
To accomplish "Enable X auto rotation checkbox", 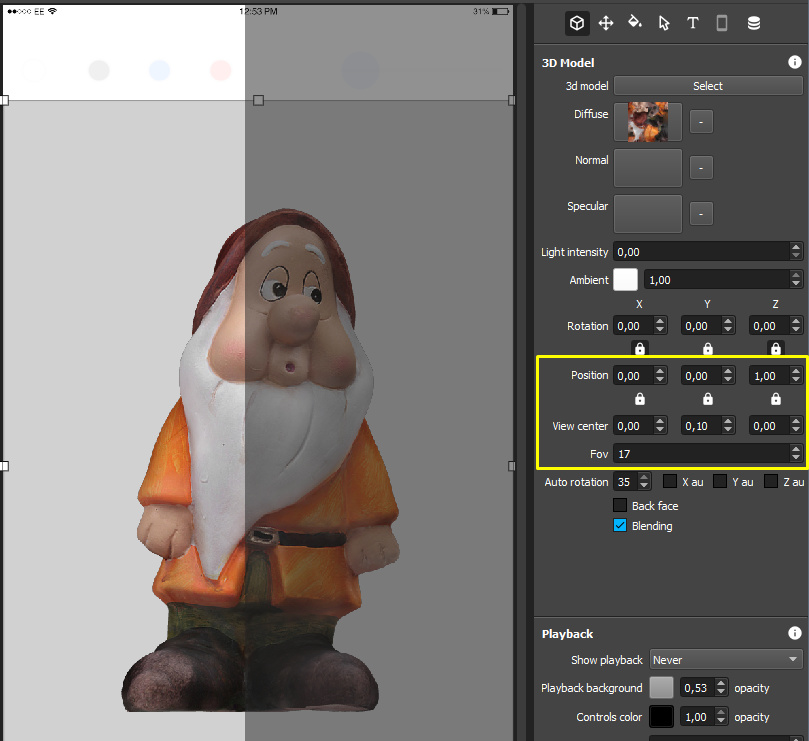I will pos(670,481).
